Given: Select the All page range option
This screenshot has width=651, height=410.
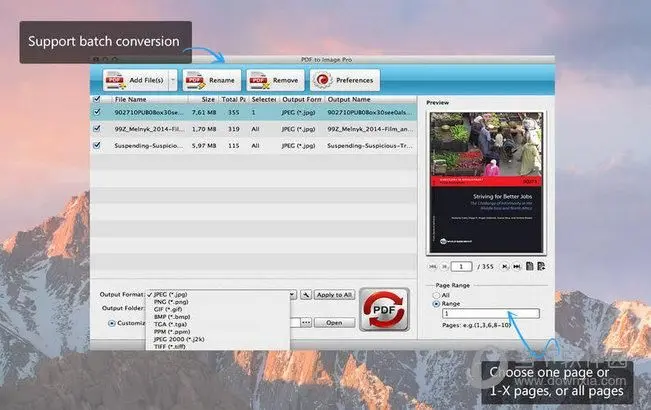Looking at the screenshot, I should pyautogui.click(x=435, y=295).
